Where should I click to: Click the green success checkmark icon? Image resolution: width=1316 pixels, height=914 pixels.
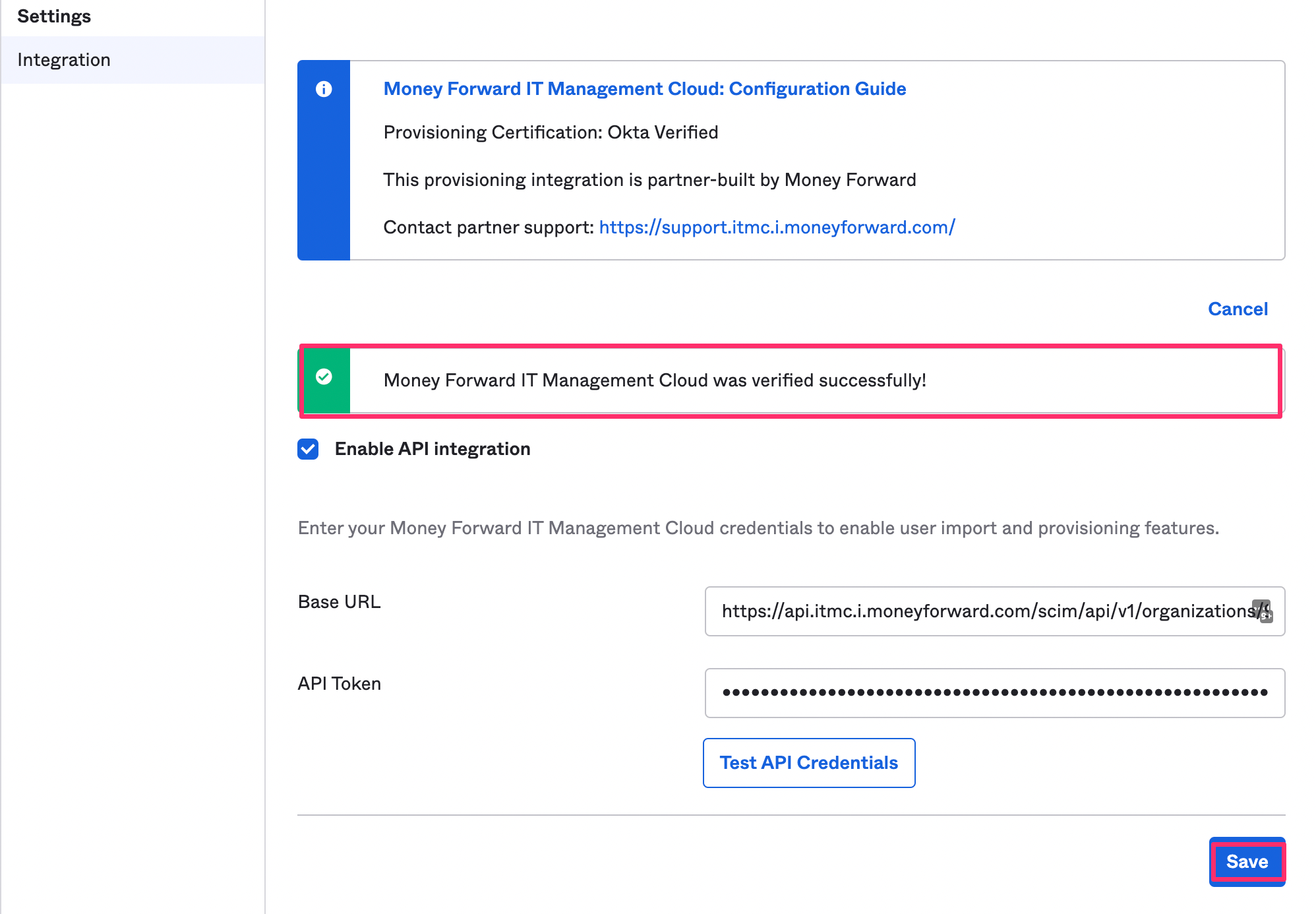[324, 377]
